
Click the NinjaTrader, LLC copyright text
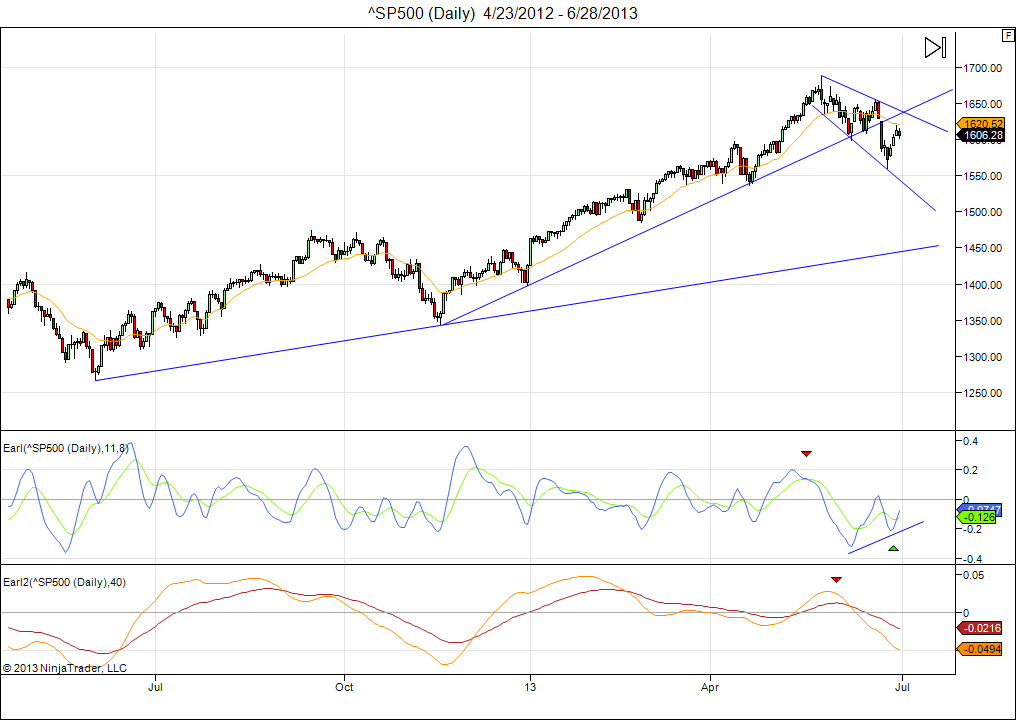point(65,667)
